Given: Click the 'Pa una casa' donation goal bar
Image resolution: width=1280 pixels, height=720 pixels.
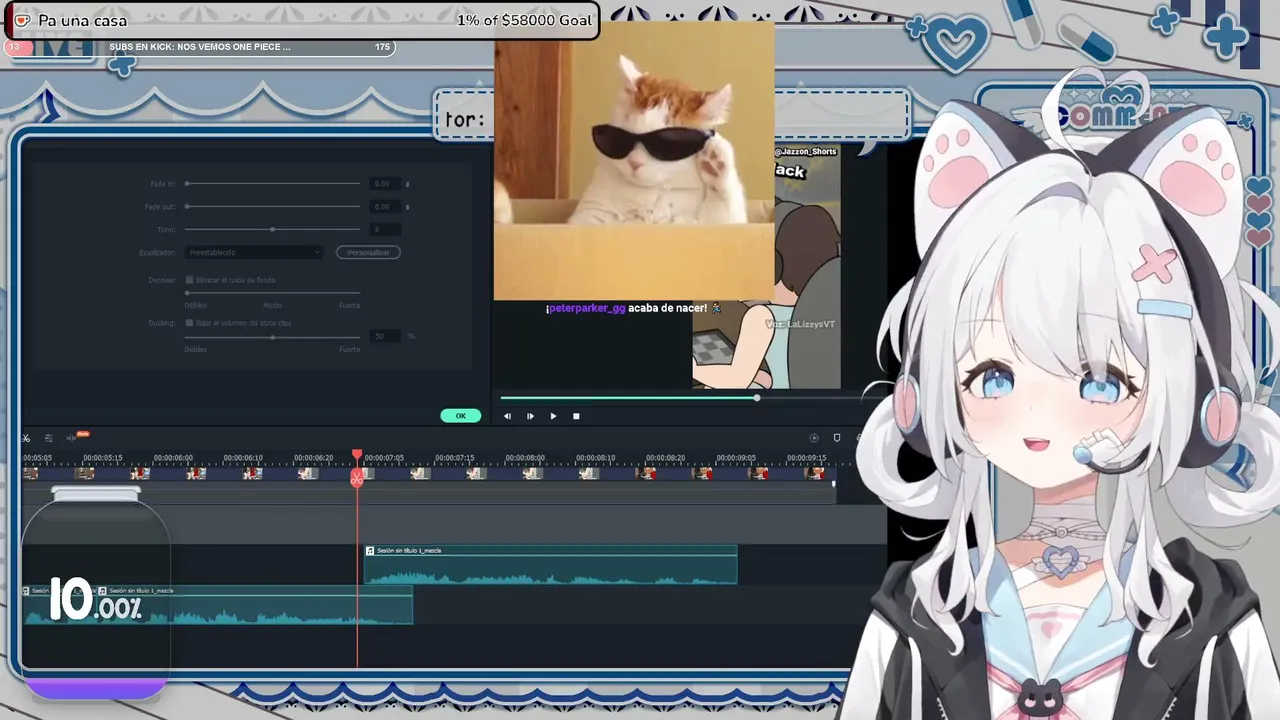Looking at the screenshot, I should click(x=301, y=20).
